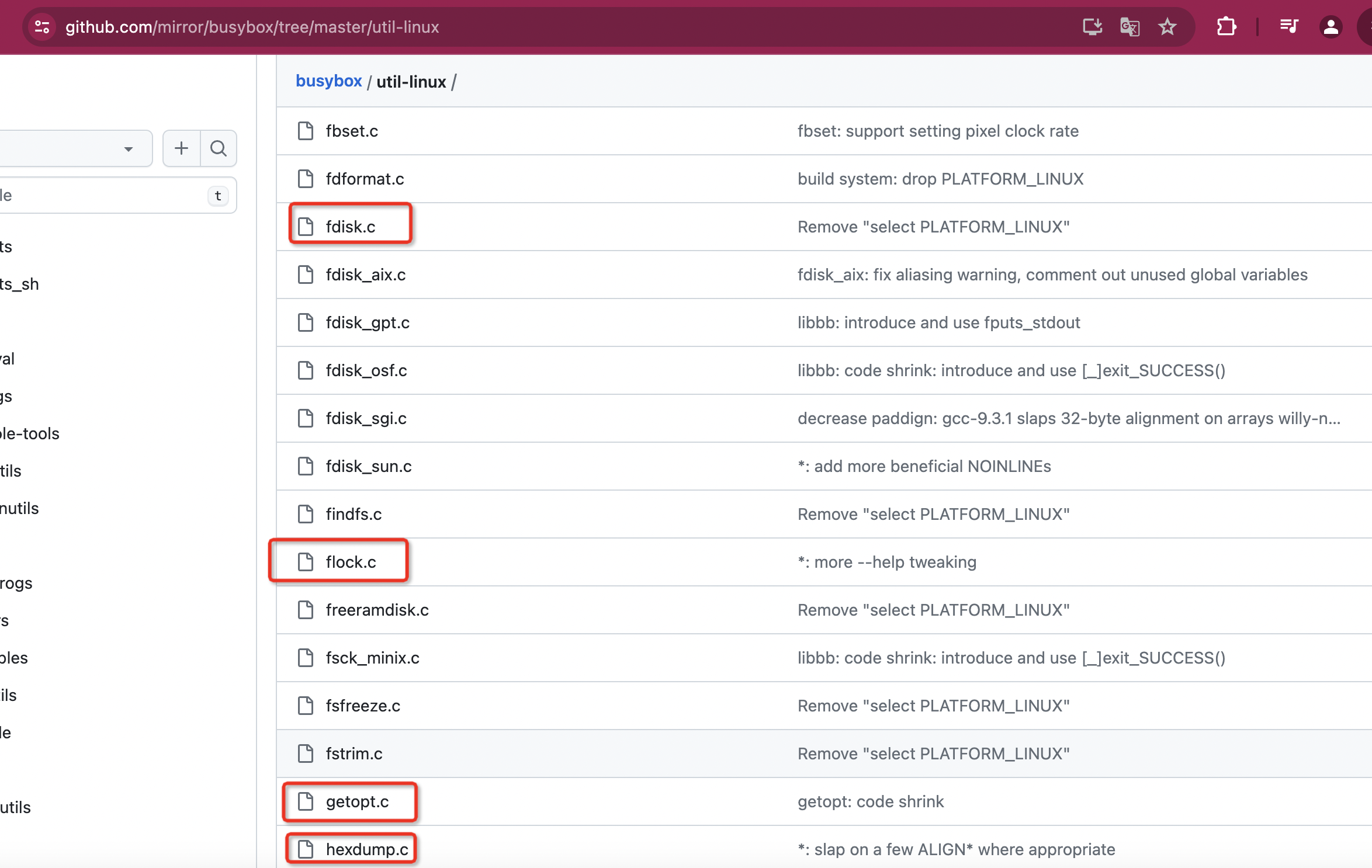Select the 'le-tools' folder in sidebar tree
This screenshot has height=868, width=1372.
click(x=30, y=433)
